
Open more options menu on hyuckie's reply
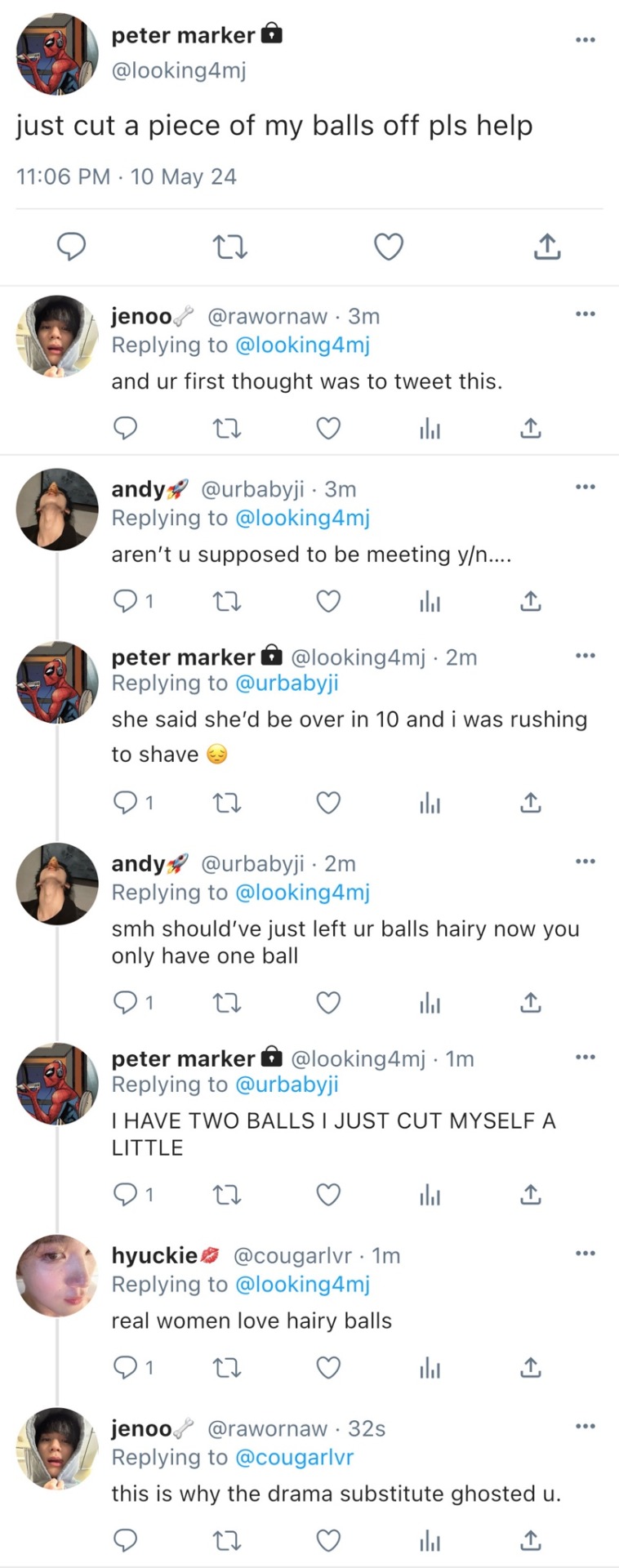pyautogui.click(x=585, y=1253)
